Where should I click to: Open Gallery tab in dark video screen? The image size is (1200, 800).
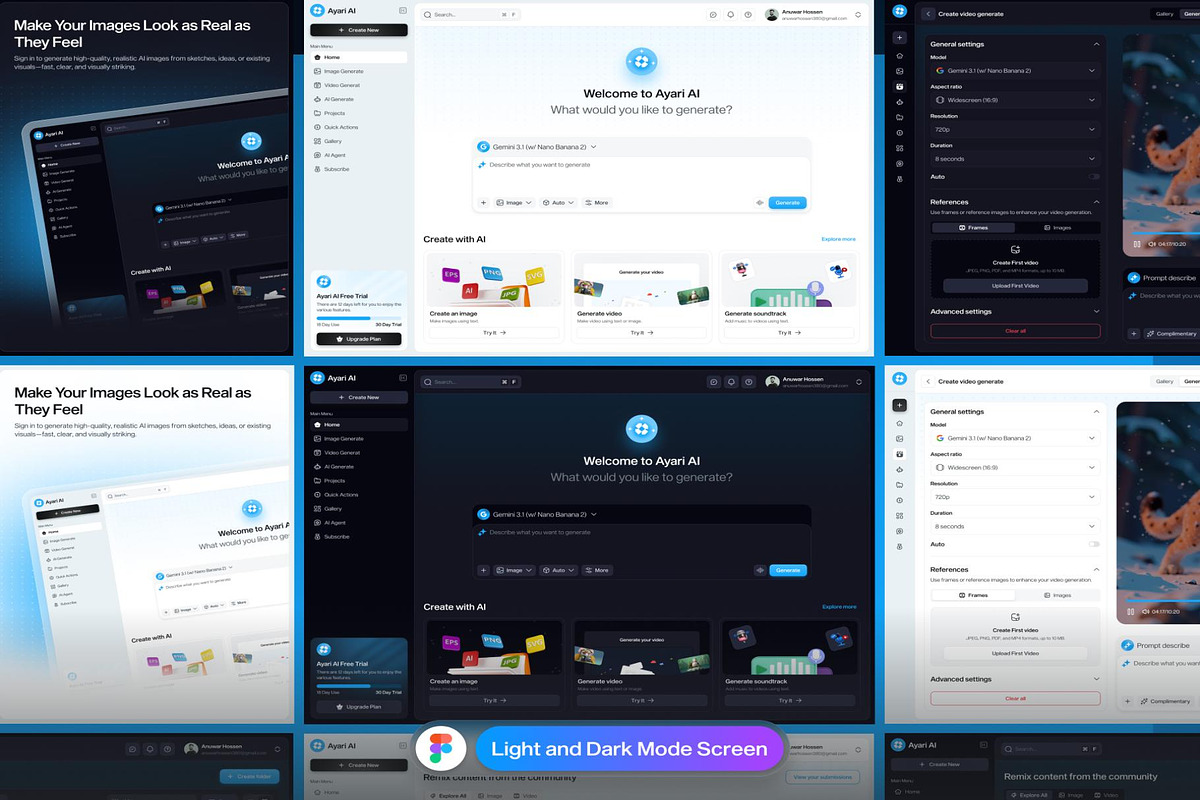click(x=1164, y=14)
